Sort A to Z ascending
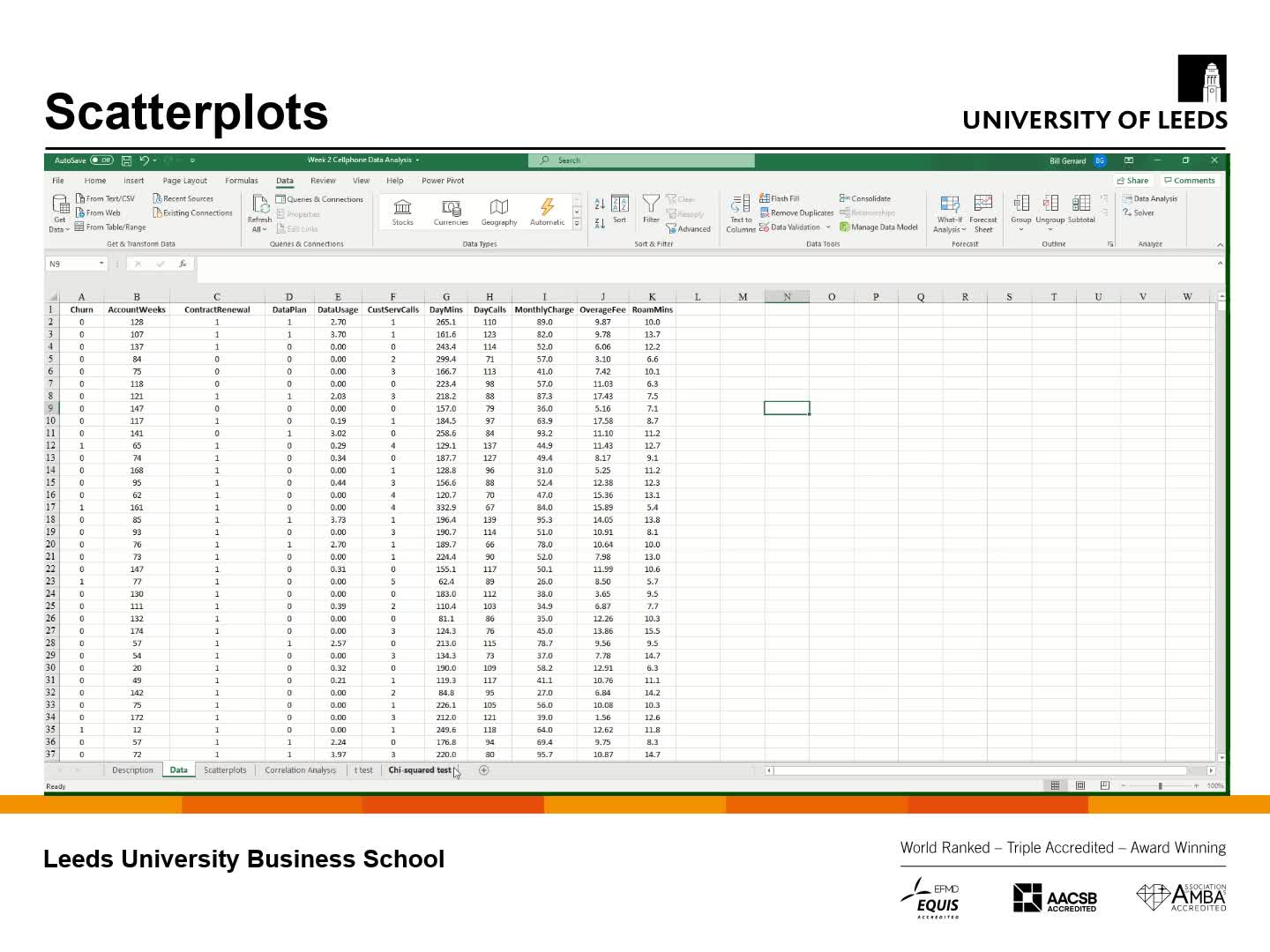Screen dimensions: 1270x952 pyautogui.click(x=600, y=204)
